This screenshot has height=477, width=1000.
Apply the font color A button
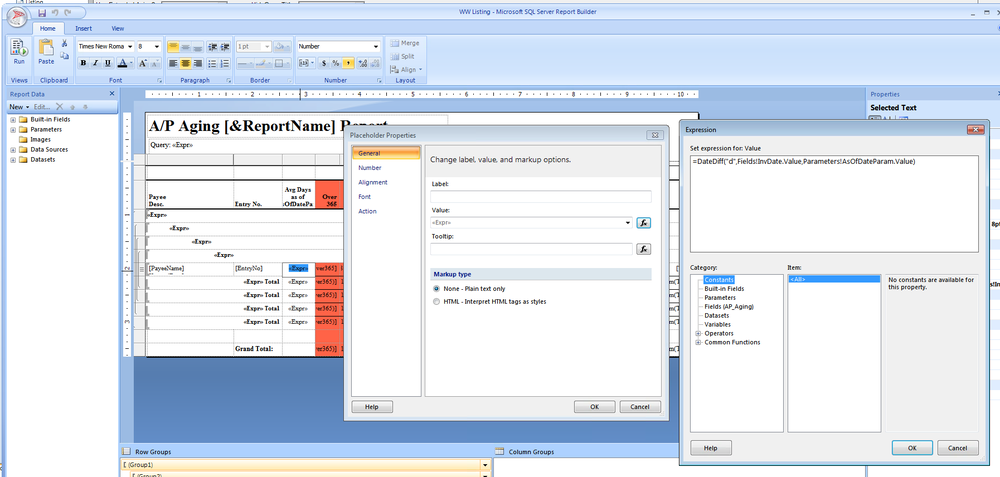click(x=121, y=63)
